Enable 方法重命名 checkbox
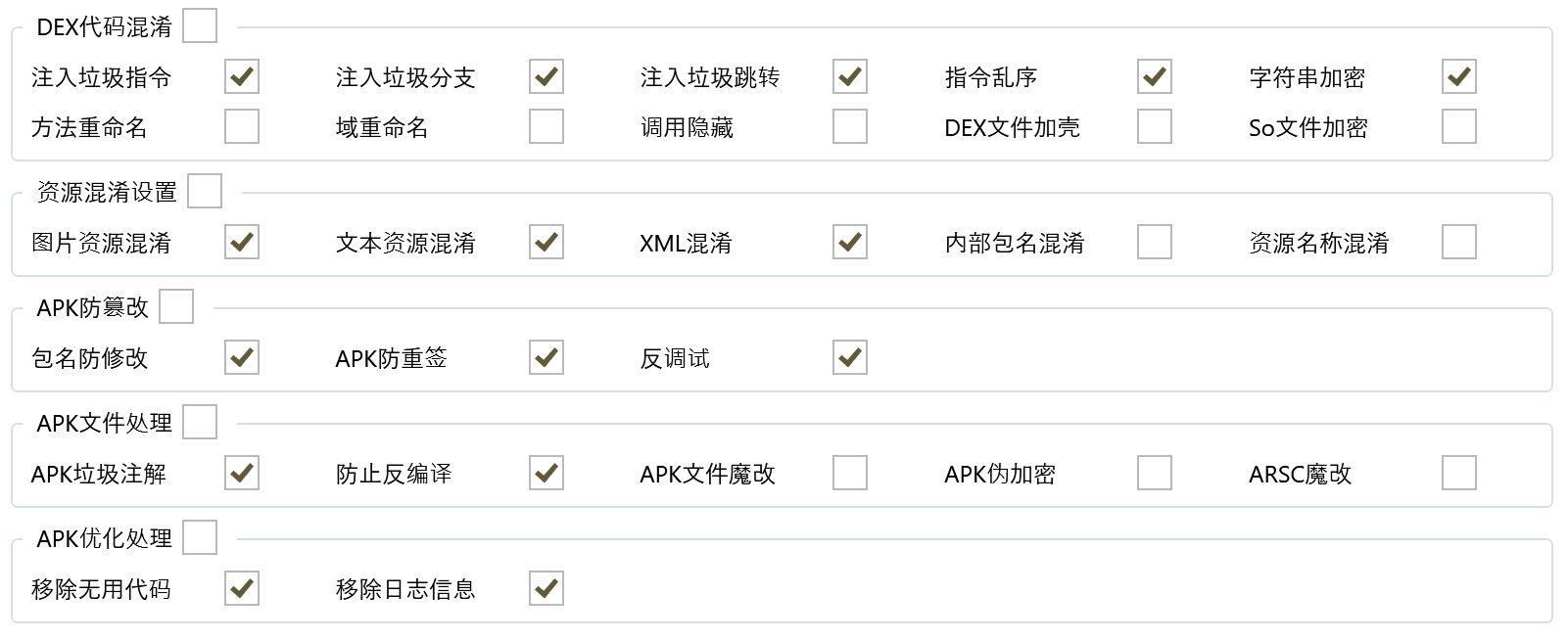The height and width of the screenshot is (641, 1568). (x=242, y=126)
